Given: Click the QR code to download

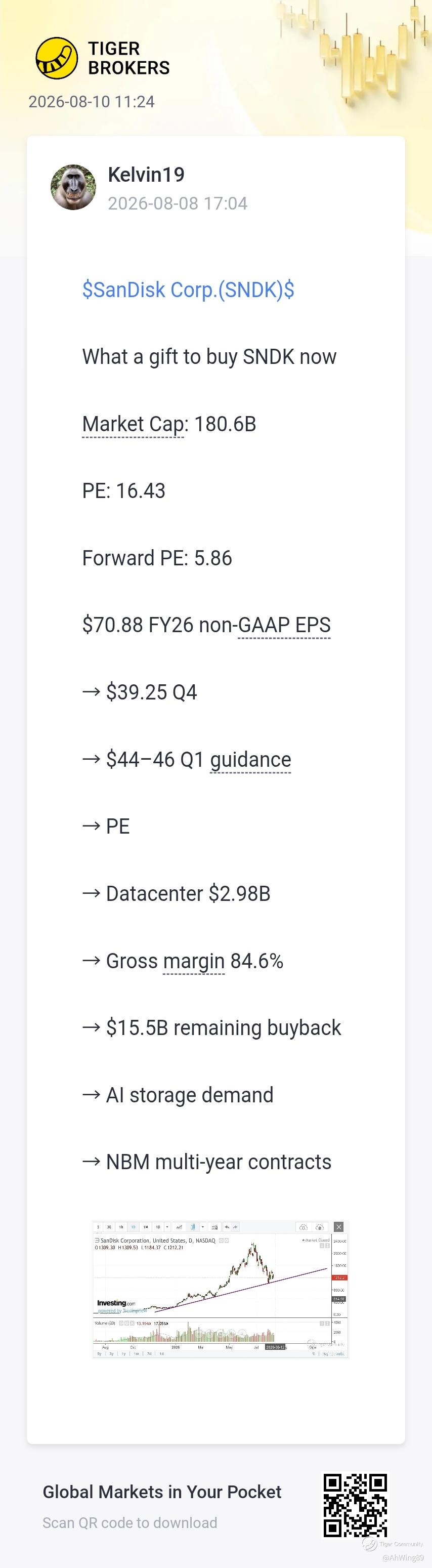Looking at the screenshot, I should click(x=355, y=1505).
